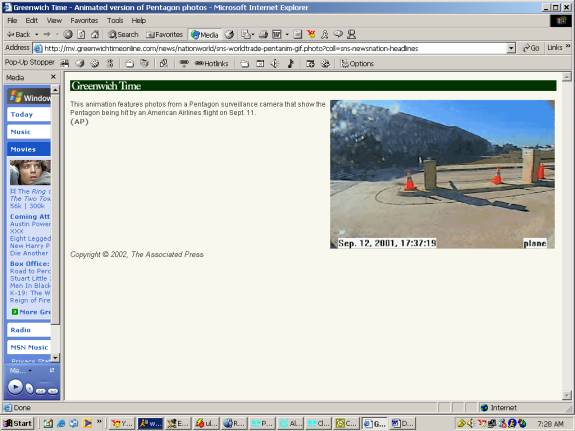Image resolution: width=575 pixels, height=431 pixels.
Task: Open the Favorites menu
Action: pyautogui.click(x=84, y=21)
